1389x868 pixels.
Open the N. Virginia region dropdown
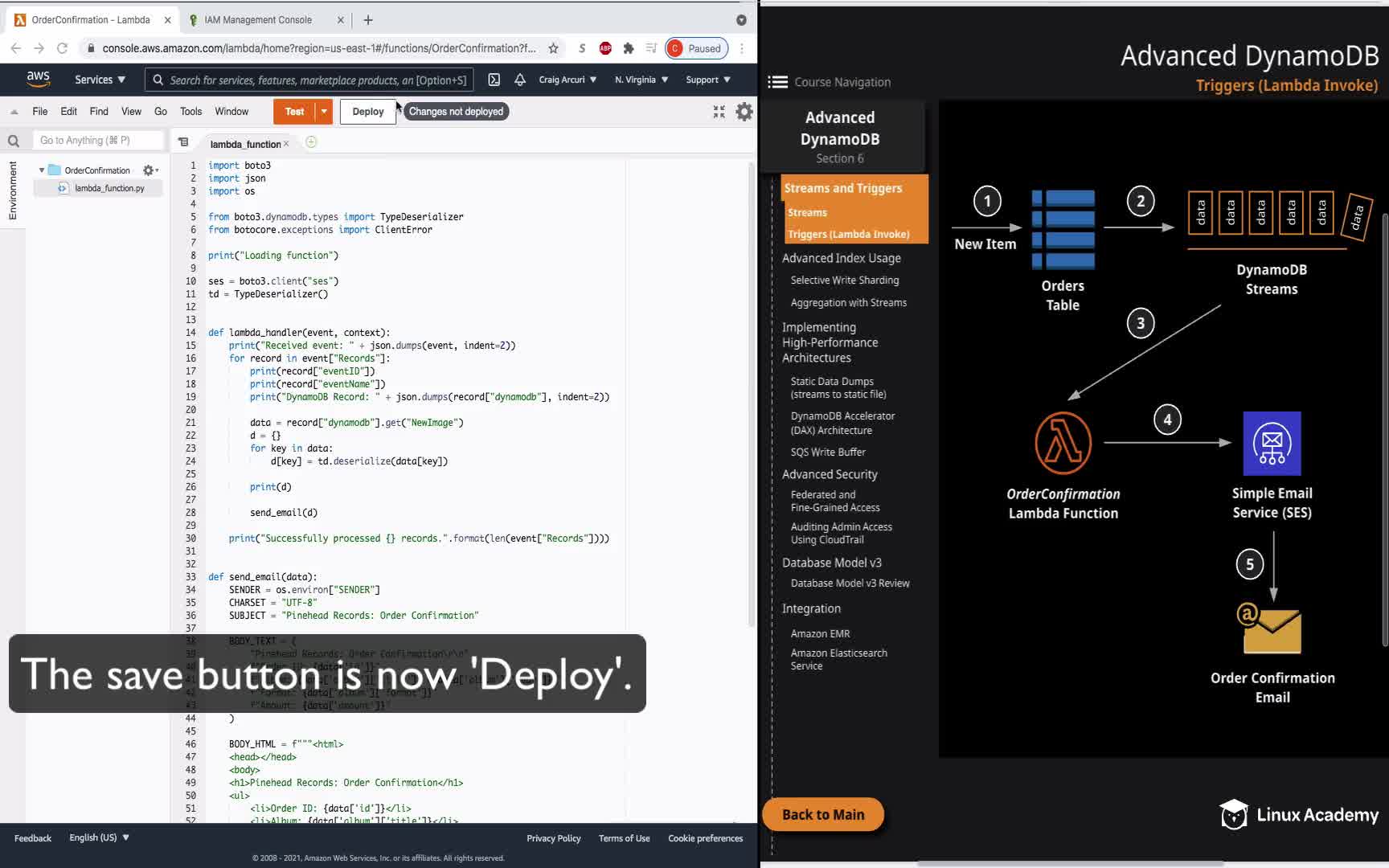click(x=641, y=80)
